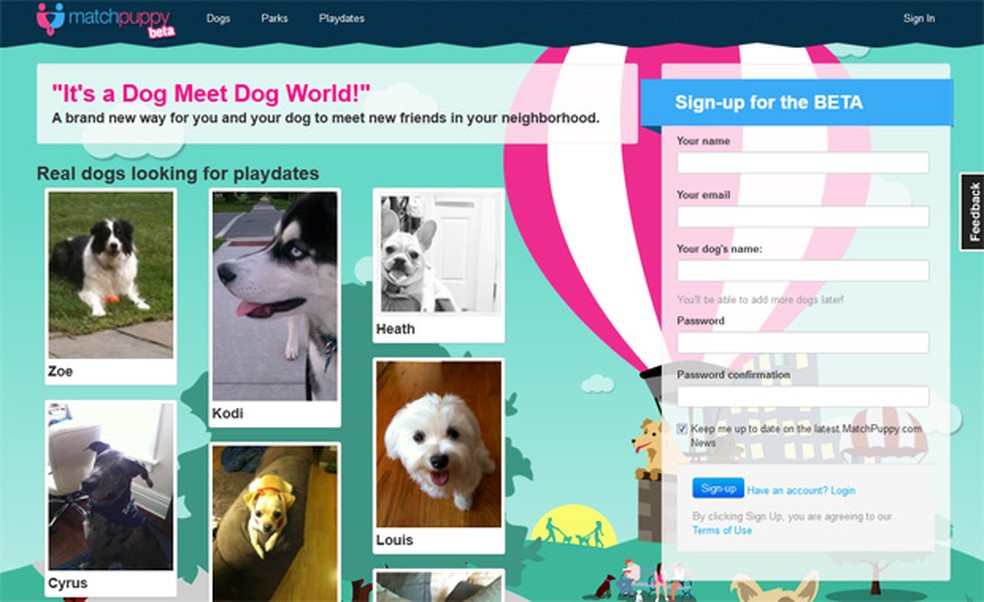Focus the Password confirmation field
984x602 pixels.
803,397
